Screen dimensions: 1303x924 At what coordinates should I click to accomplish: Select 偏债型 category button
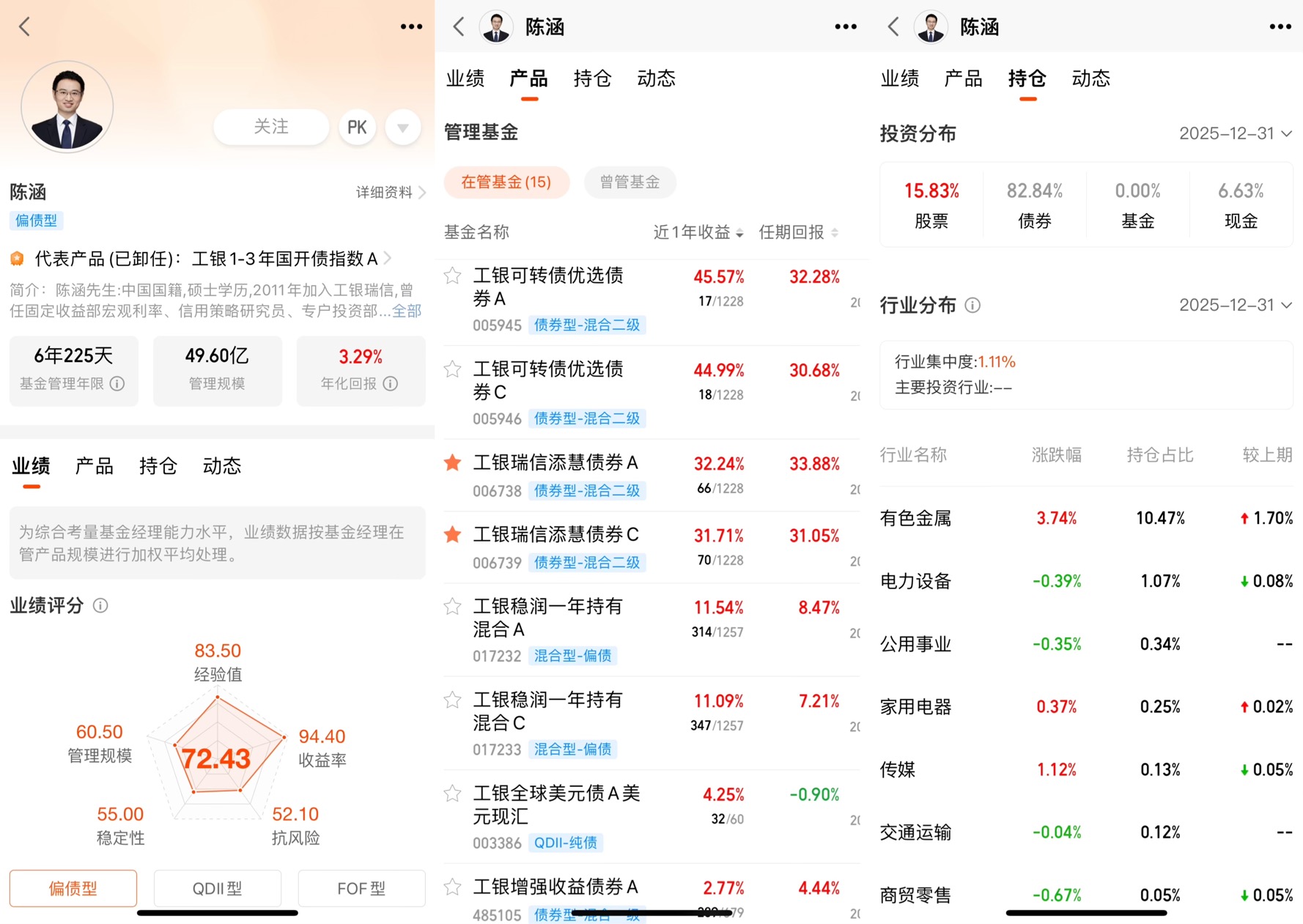tap(73, 888)
